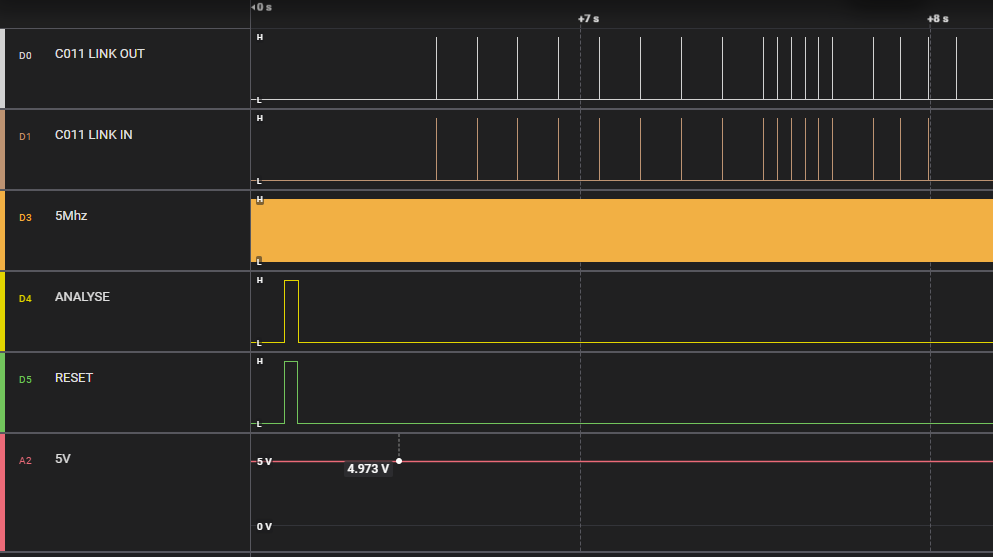Click the 5V analog channel name

point(63,459)
